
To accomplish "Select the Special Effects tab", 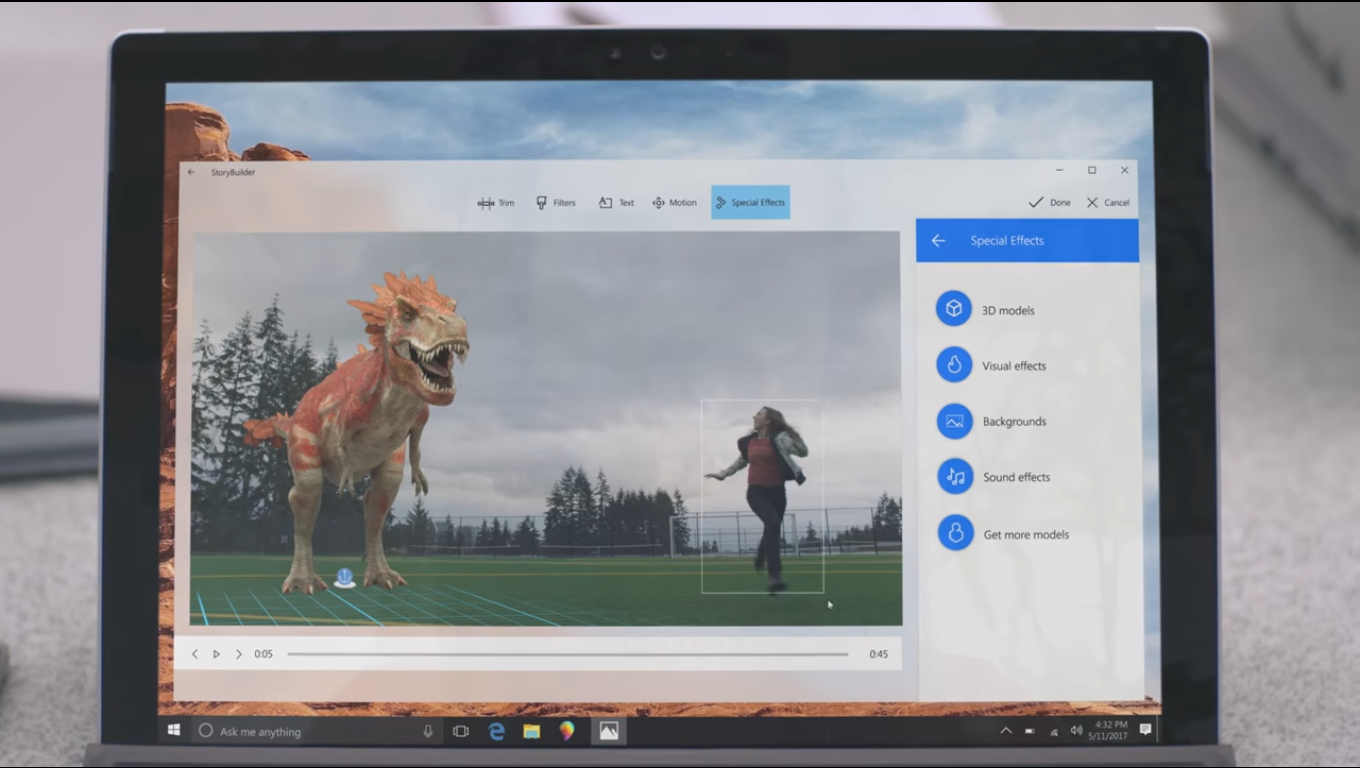I will click(750, 202).
